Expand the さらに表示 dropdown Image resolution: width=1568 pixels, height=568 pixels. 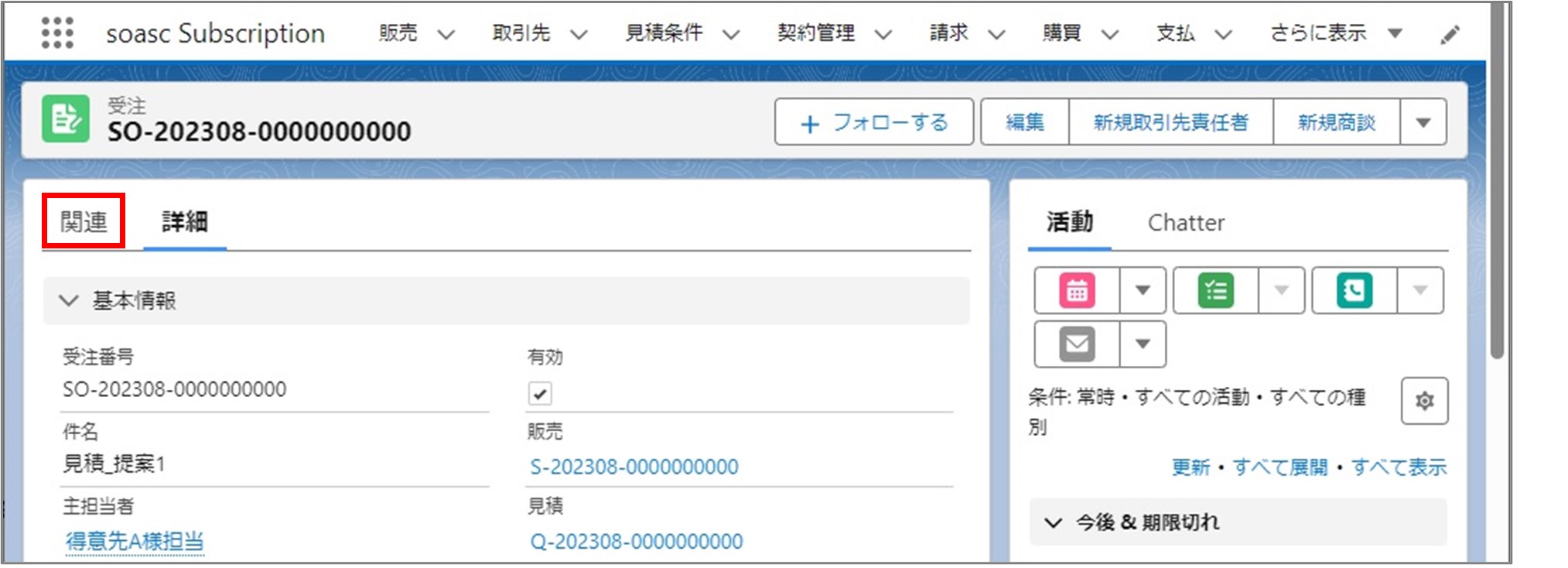coord(1395,33)
